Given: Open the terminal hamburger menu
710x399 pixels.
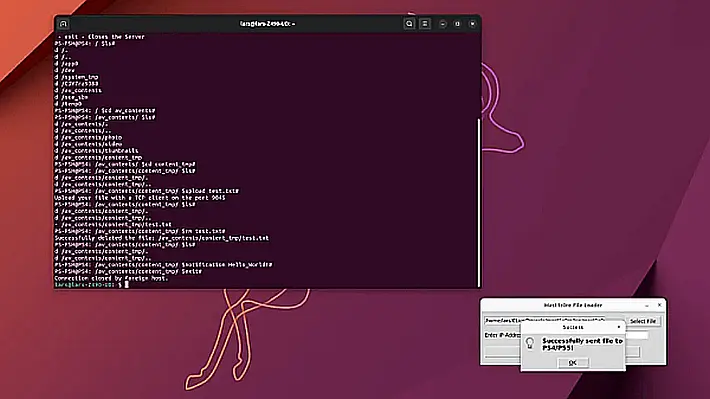Looking at the screenshot, I should 425,24.
